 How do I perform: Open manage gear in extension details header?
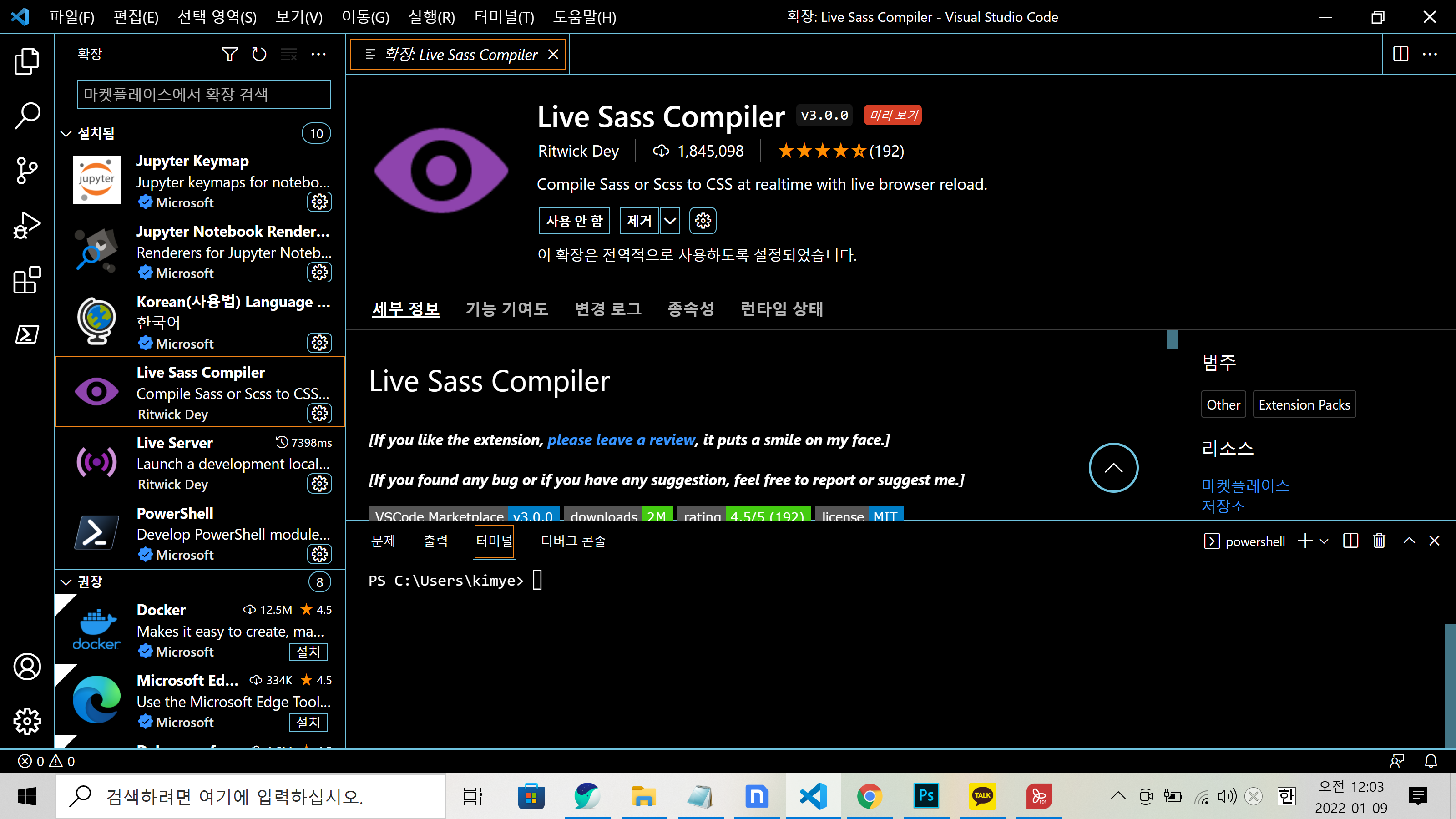(x=703, y=220)
